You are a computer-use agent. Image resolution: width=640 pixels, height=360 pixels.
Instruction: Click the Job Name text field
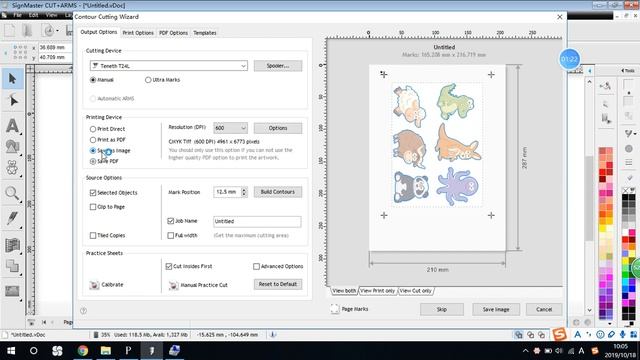point(257,221)
